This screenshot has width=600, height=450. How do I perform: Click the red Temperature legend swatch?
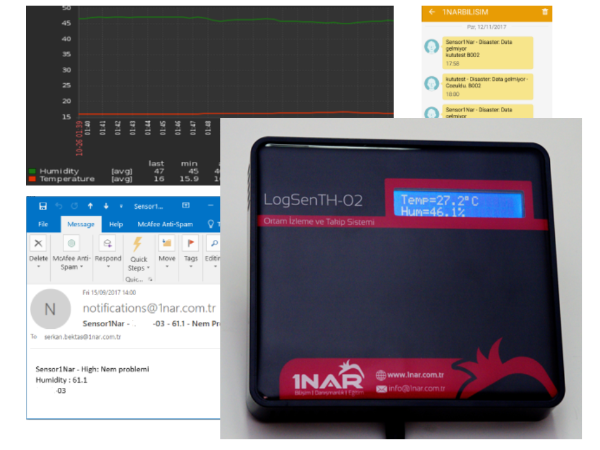(32, 179)
